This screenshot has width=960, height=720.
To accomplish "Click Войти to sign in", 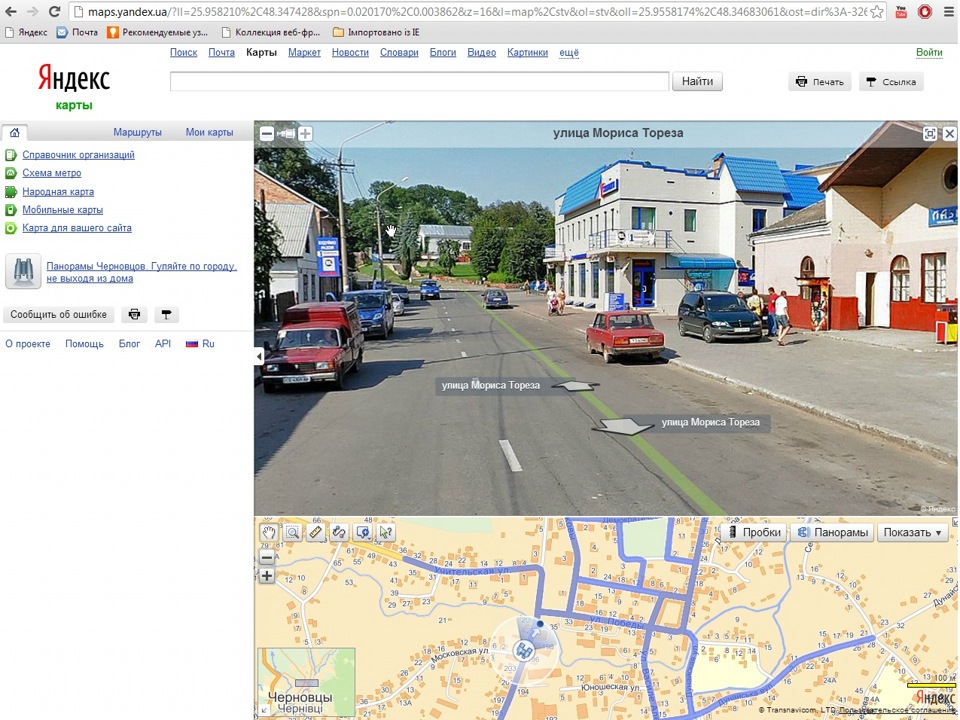I will 929,53.
